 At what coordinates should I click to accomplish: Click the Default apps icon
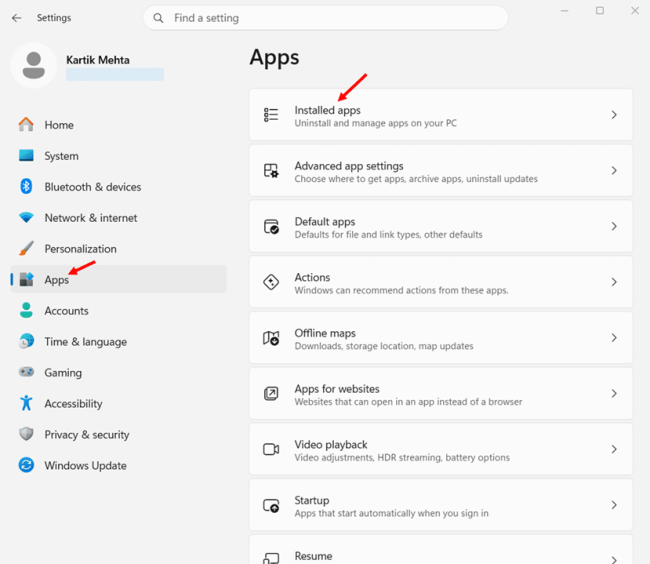271,226
